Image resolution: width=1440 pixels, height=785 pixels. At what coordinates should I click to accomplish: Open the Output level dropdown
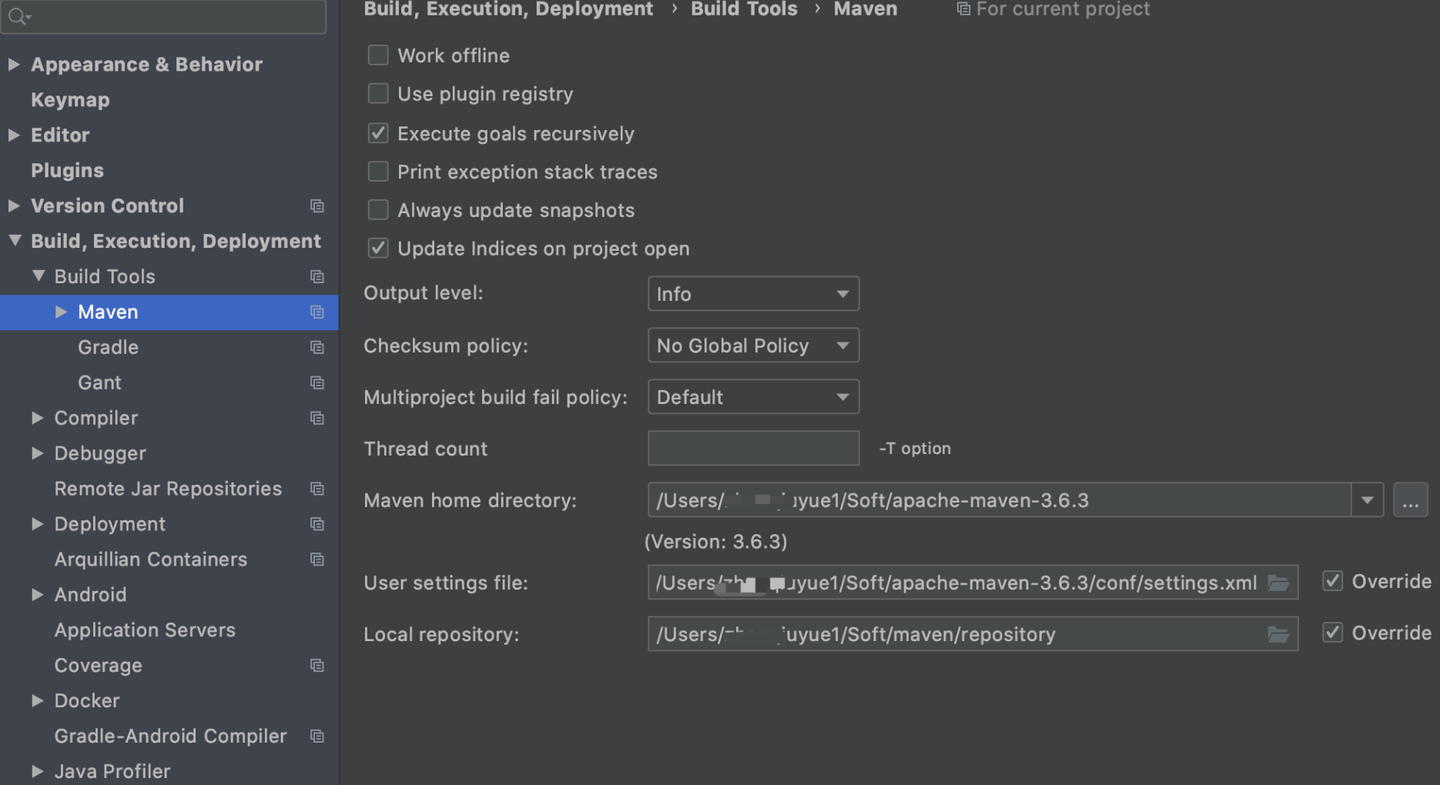753,294
